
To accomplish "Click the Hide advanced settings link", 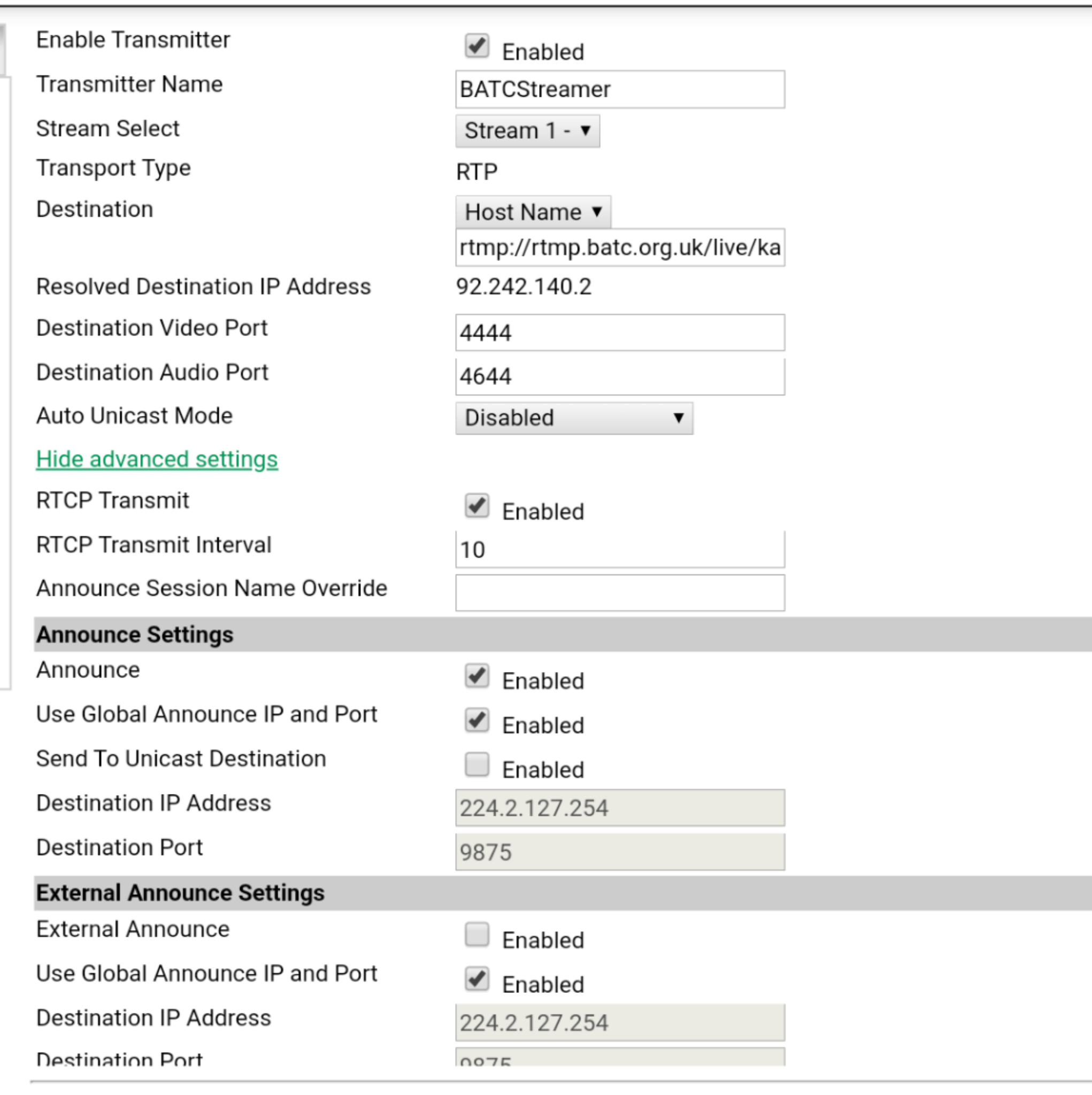I will pos(157,459).
